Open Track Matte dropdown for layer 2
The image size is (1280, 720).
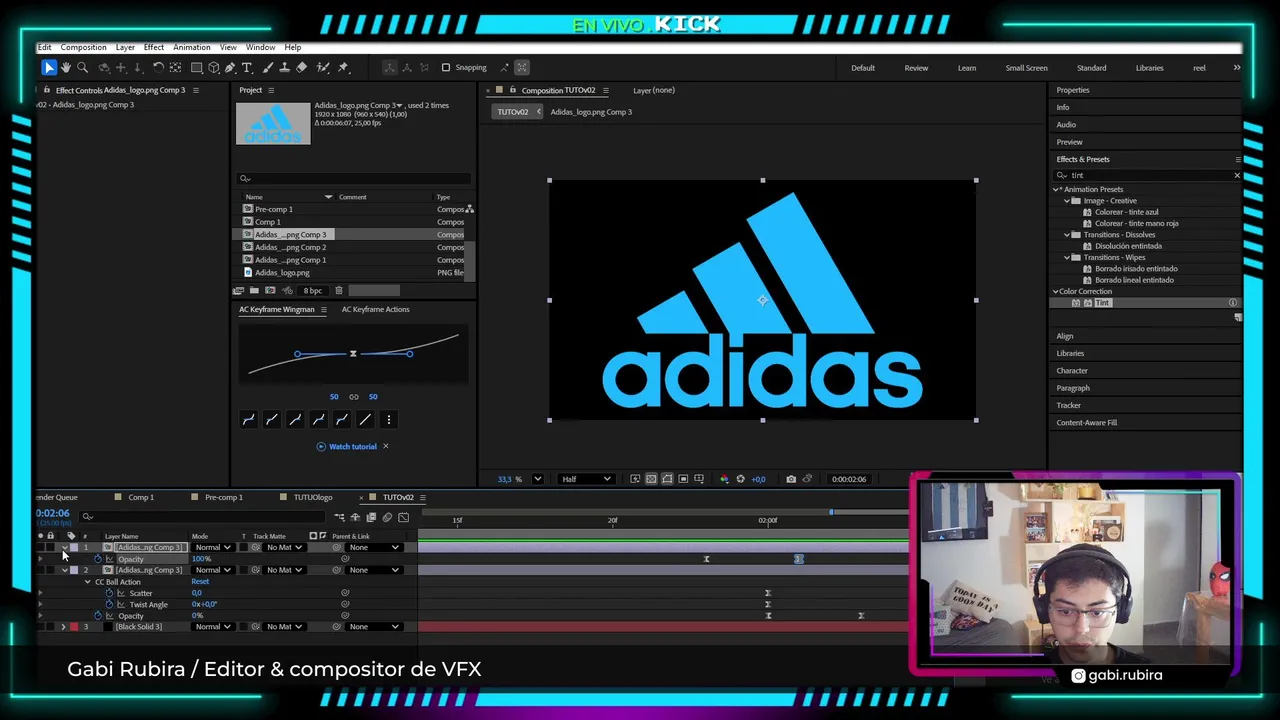284,570
